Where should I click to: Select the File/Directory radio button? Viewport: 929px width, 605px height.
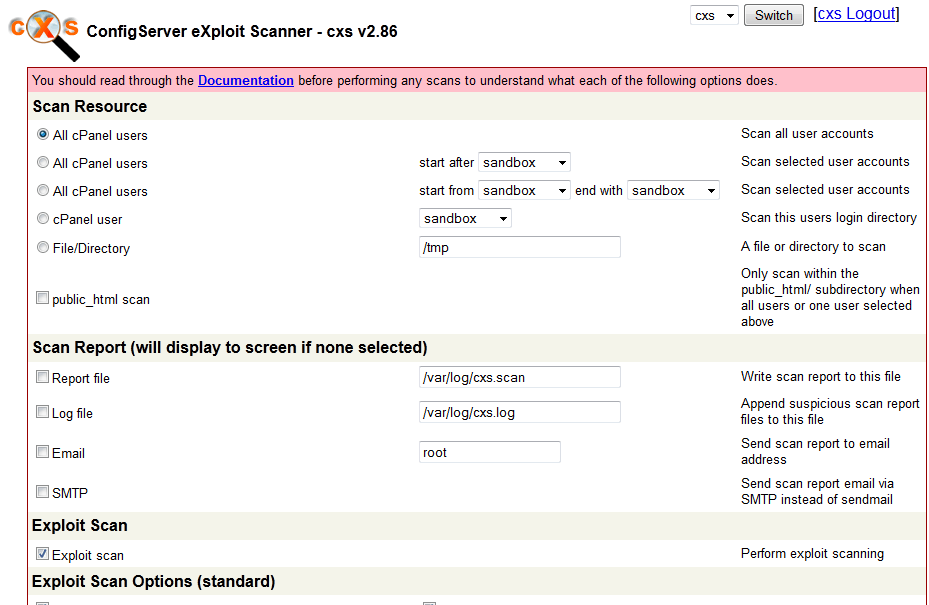pos(43,247)
